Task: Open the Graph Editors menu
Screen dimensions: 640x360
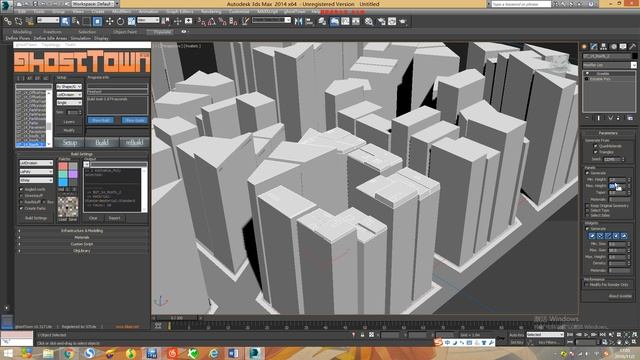Action: [180, 11]
